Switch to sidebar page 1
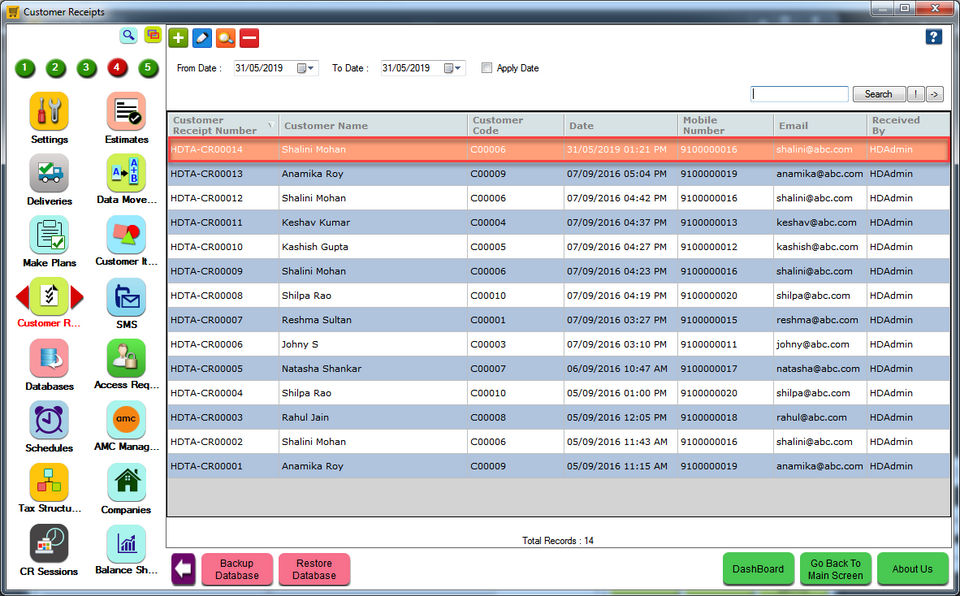Screen dimensions: 960x596 [25, 68]
